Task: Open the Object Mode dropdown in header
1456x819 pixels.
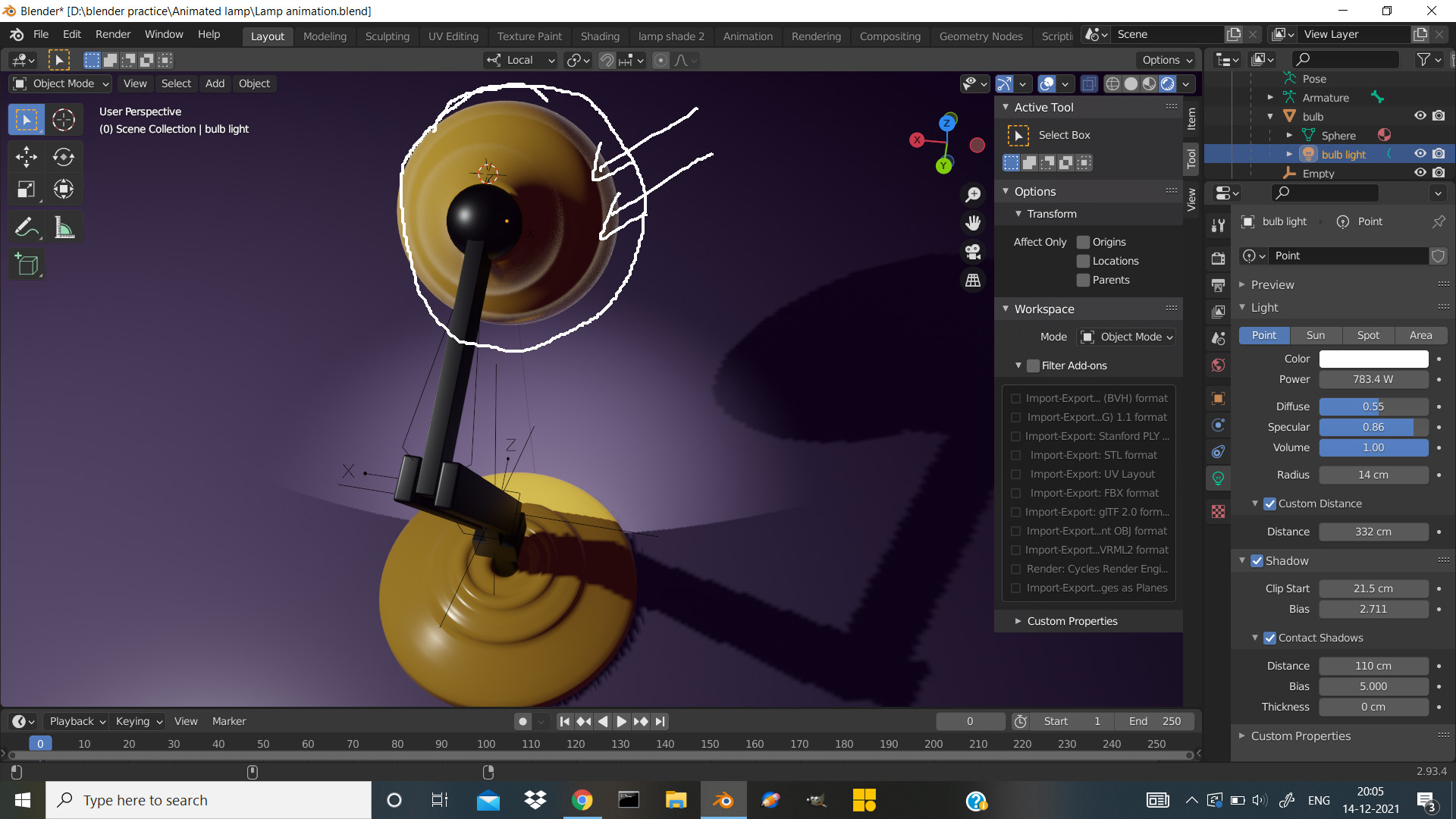Action: pos(62,83)
